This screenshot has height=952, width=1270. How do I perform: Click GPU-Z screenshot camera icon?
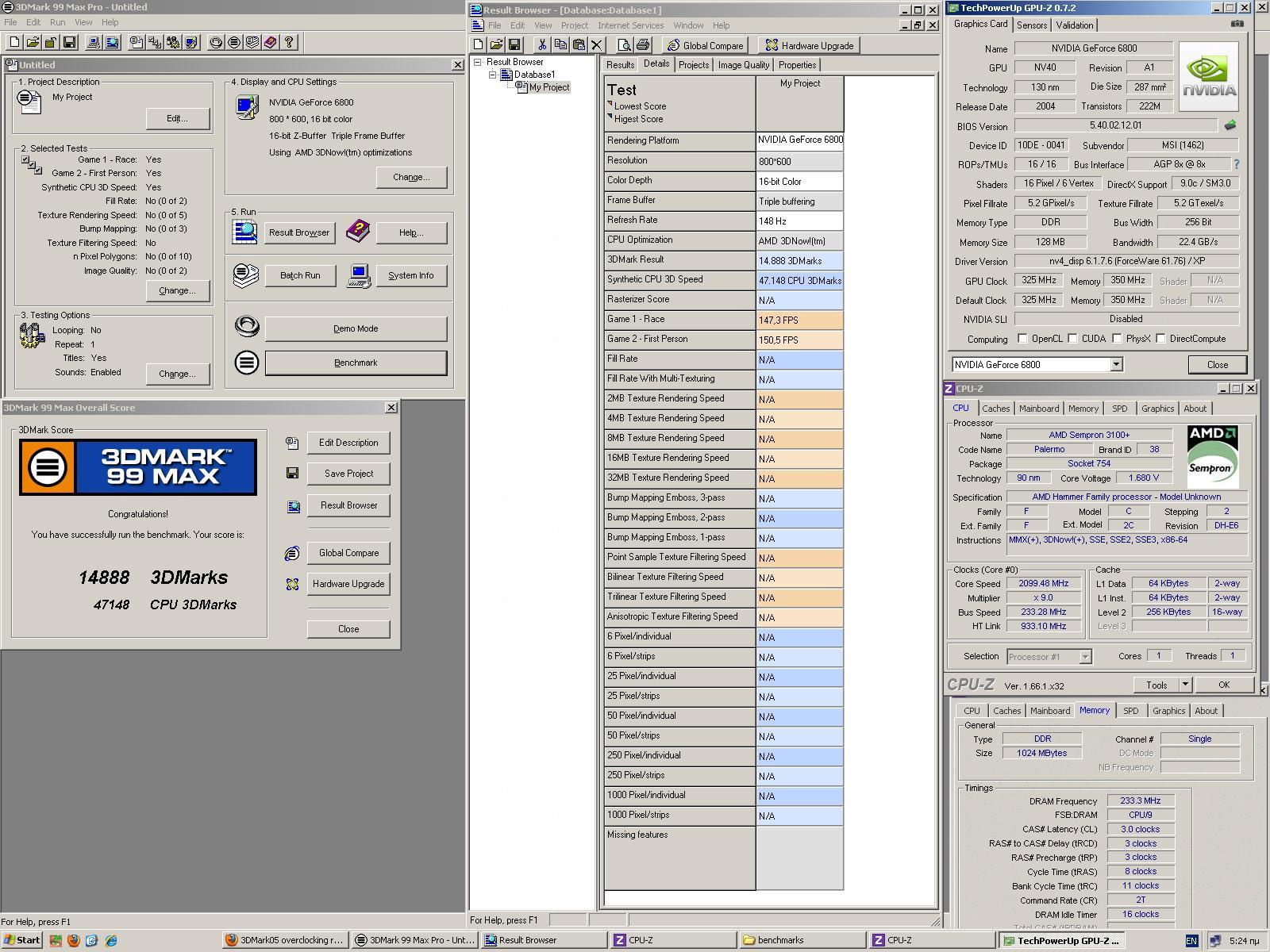tap(1237, 24)
